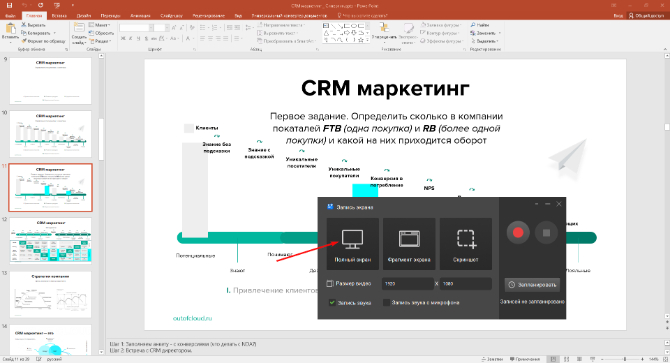The image size is (670, 363).
Task: Switch to Вид (View) tab
Action: [238, 15]
